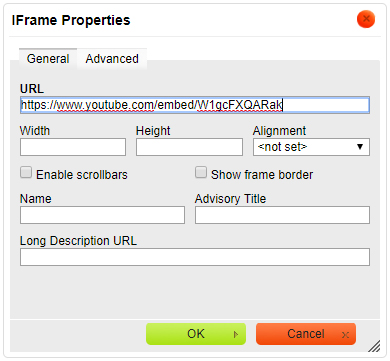390x361 pixels.
Task: Click the dialog resize grip icon
Action: coord(374,346)
